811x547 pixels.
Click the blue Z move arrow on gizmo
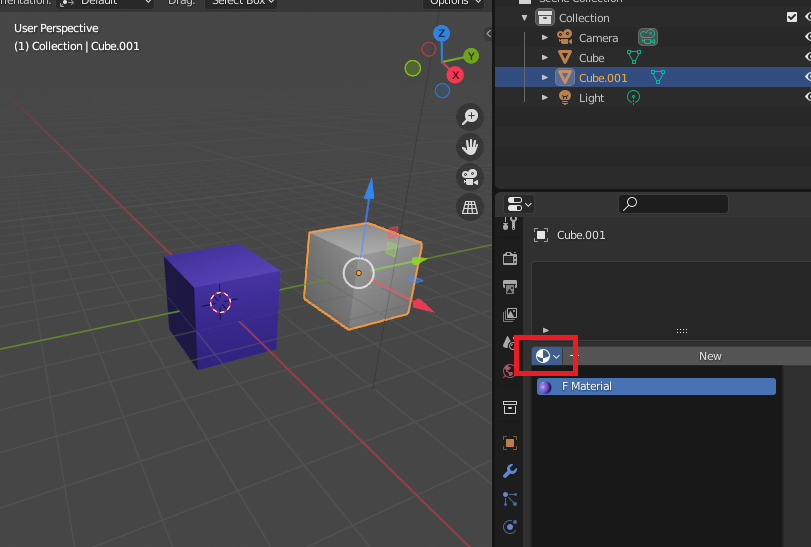coord(369,189)
